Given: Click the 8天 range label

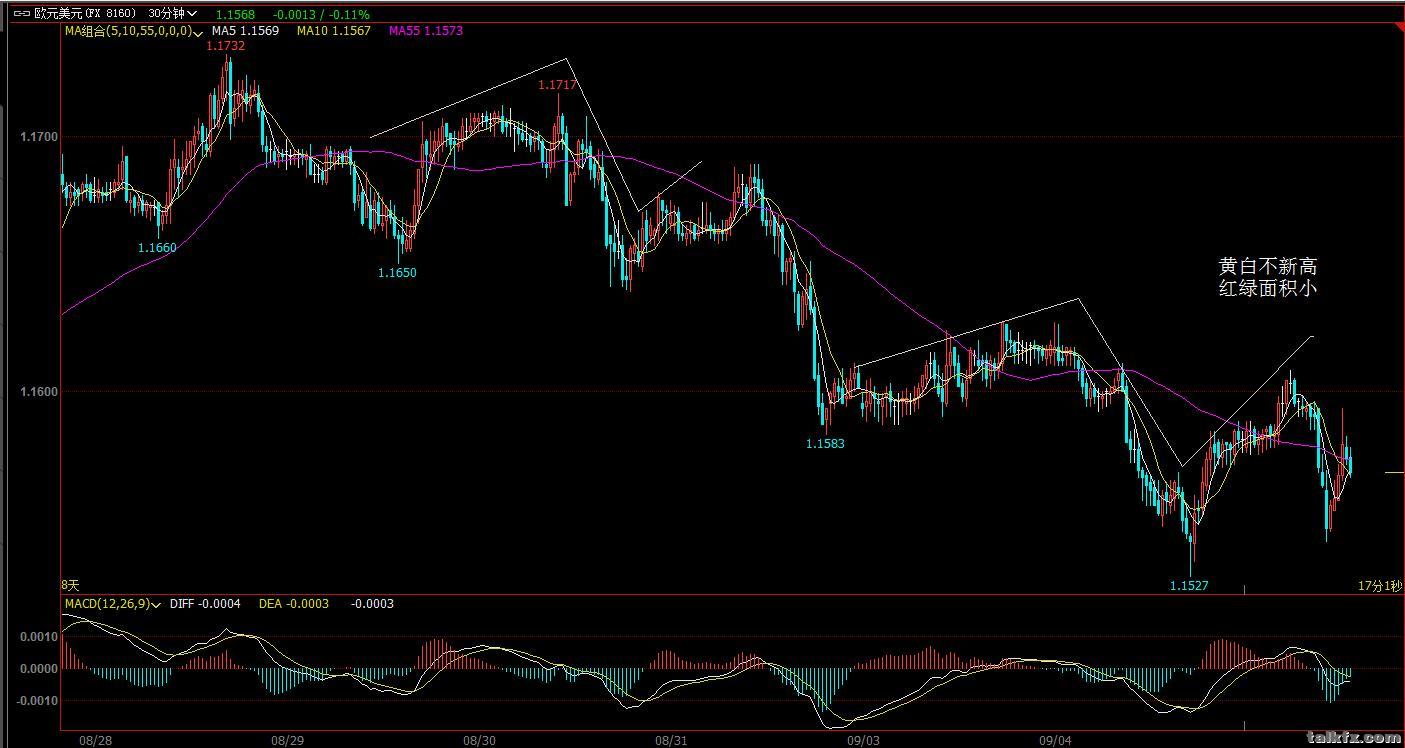Looking at the screenshot, I should (69, 584).
